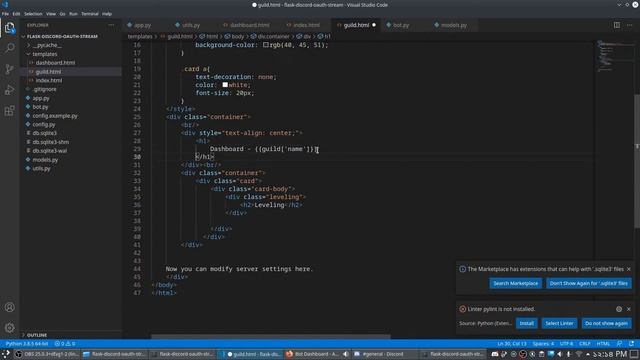
Task: Click the volume tray icon
Action: pos(560,354)
